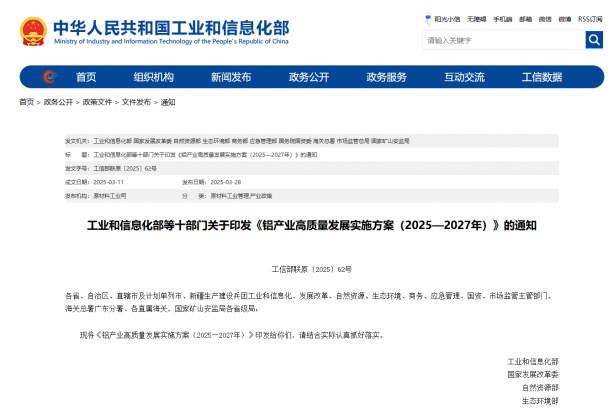Click the 分类 value 原材料工业管理/产业政策
This screenshot has width=614, height=410.
241,196
